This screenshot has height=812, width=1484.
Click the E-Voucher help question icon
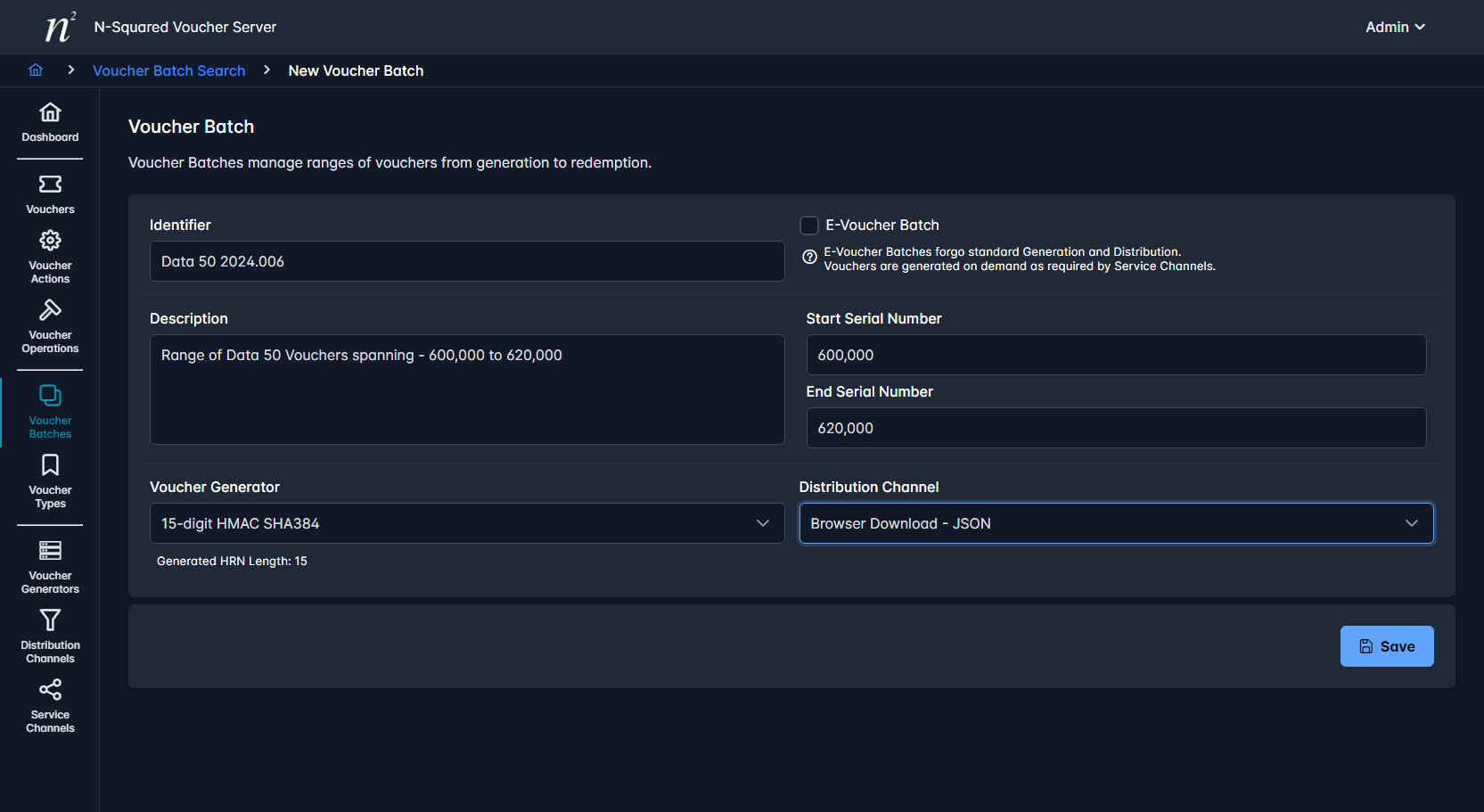tap(809, 258)
